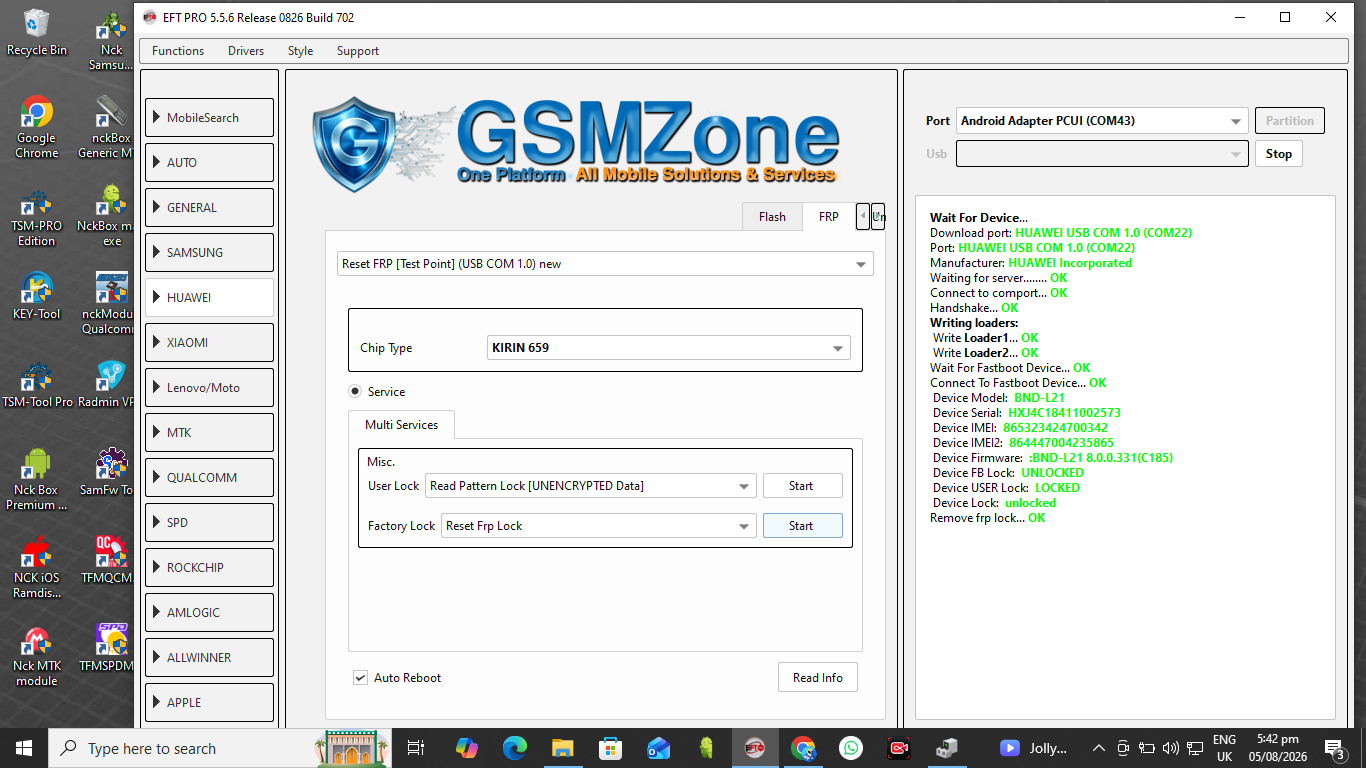Viewport: 1366px width, 768px height.
Task: Open the Recycle Bin desktop icon
Action: click(37, 33)
